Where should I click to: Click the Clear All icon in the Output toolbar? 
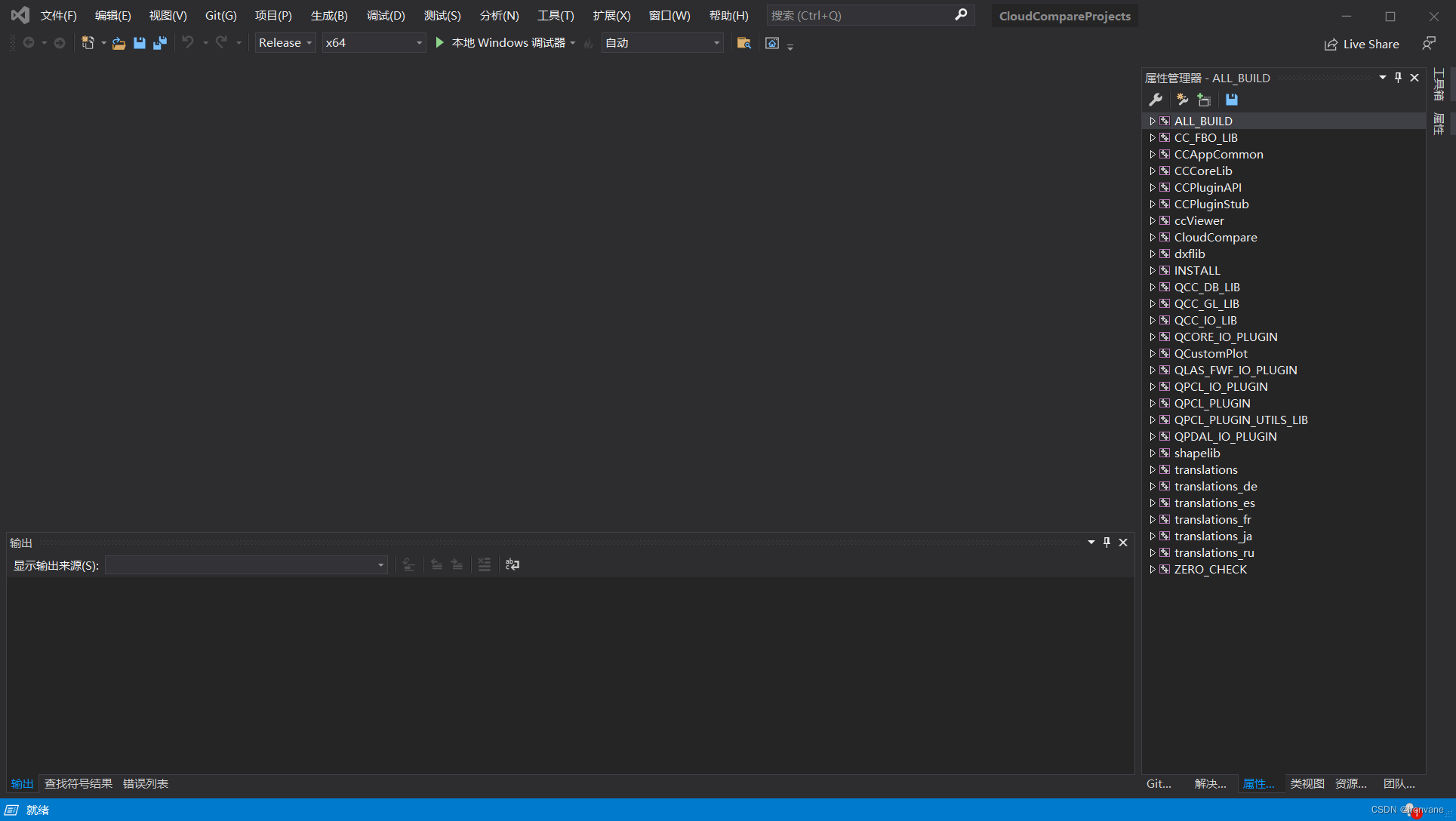pos(484,564)
